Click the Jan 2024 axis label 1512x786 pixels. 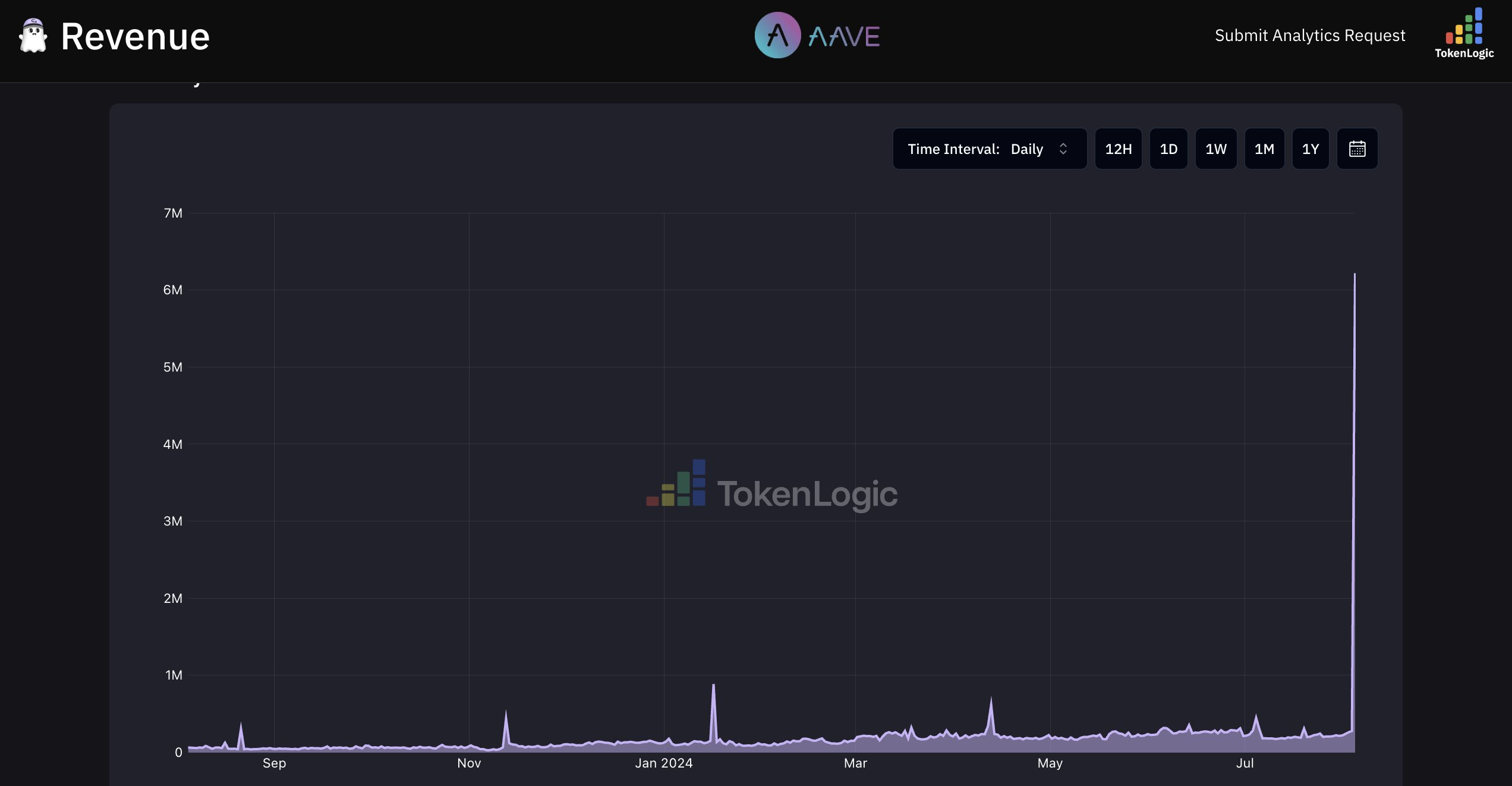pos(664,763)
